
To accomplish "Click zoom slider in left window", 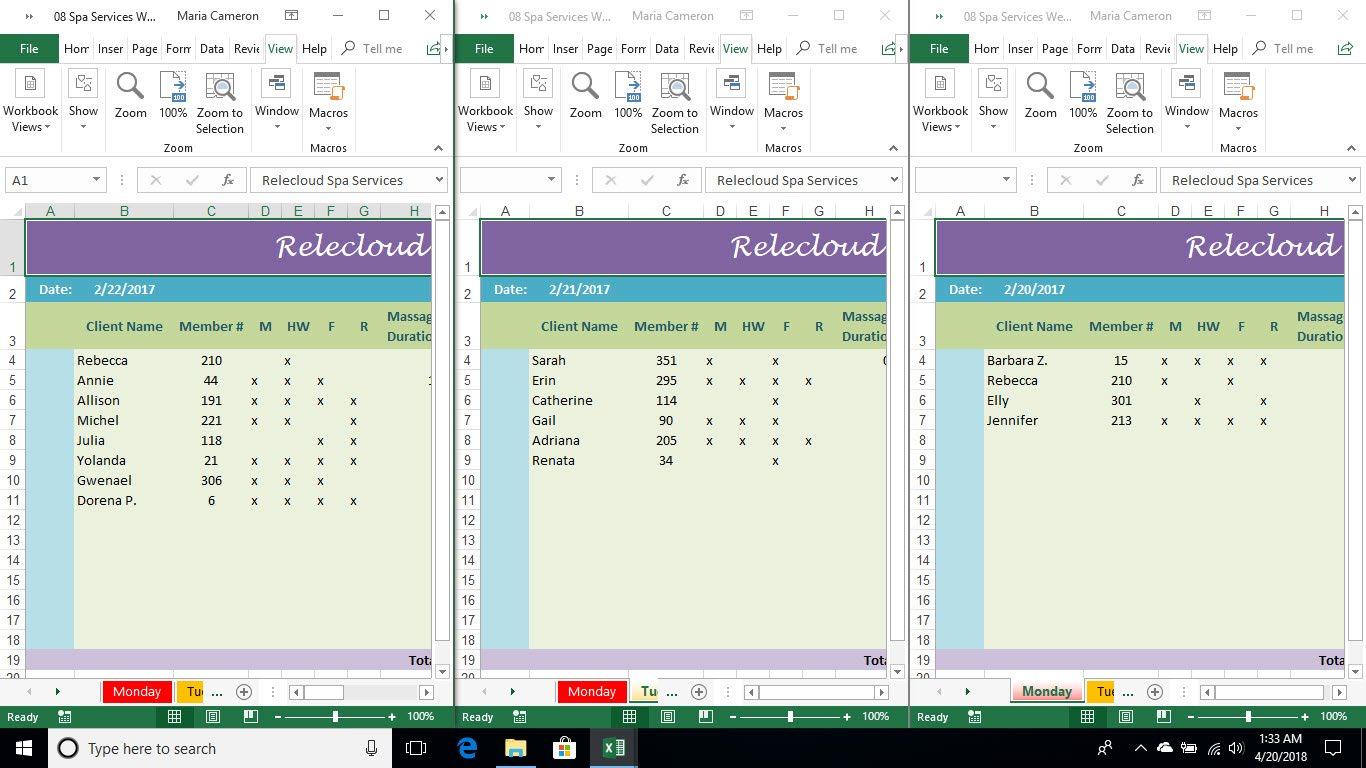I will click(x=335, y=716).
